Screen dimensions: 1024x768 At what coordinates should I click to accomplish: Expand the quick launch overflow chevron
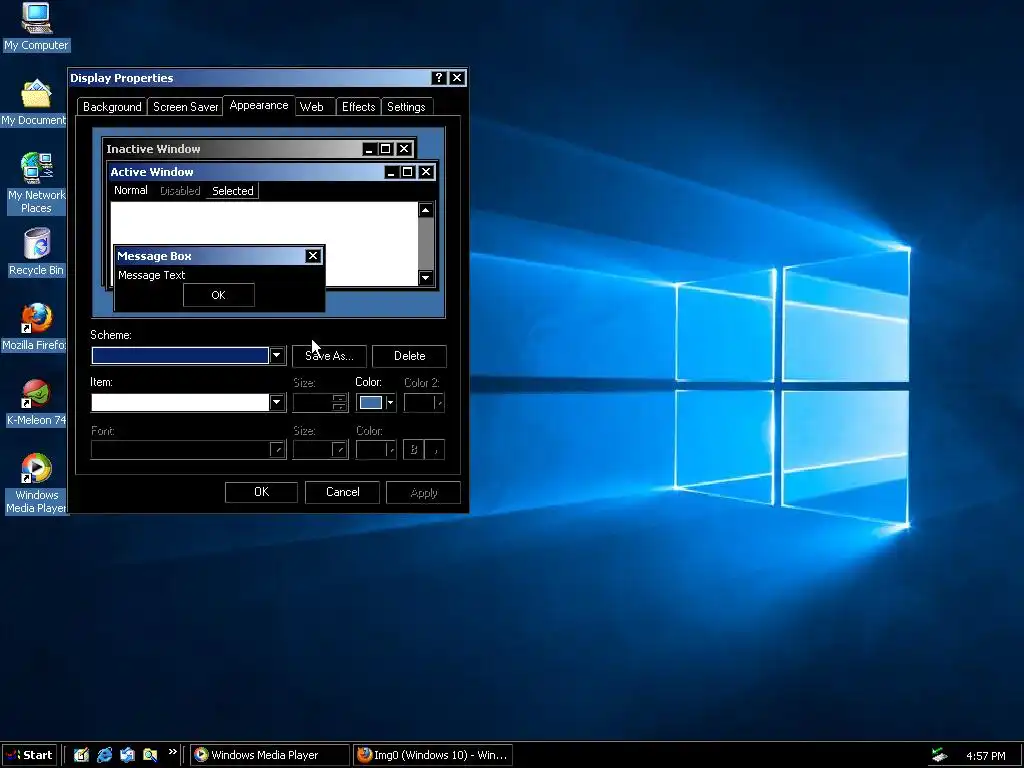tap(172, 752)
